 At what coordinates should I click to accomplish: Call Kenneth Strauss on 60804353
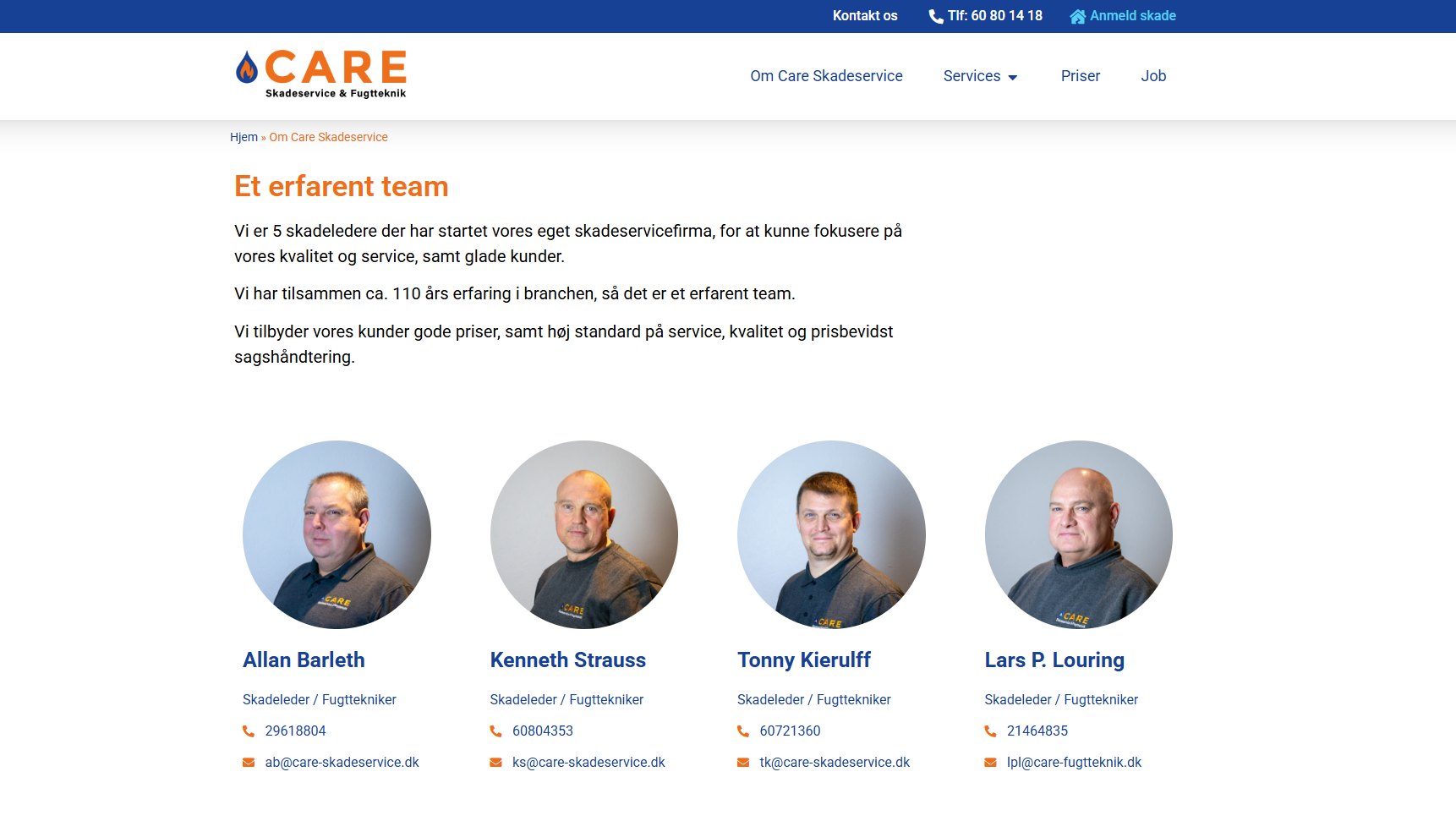pos(543,731)
